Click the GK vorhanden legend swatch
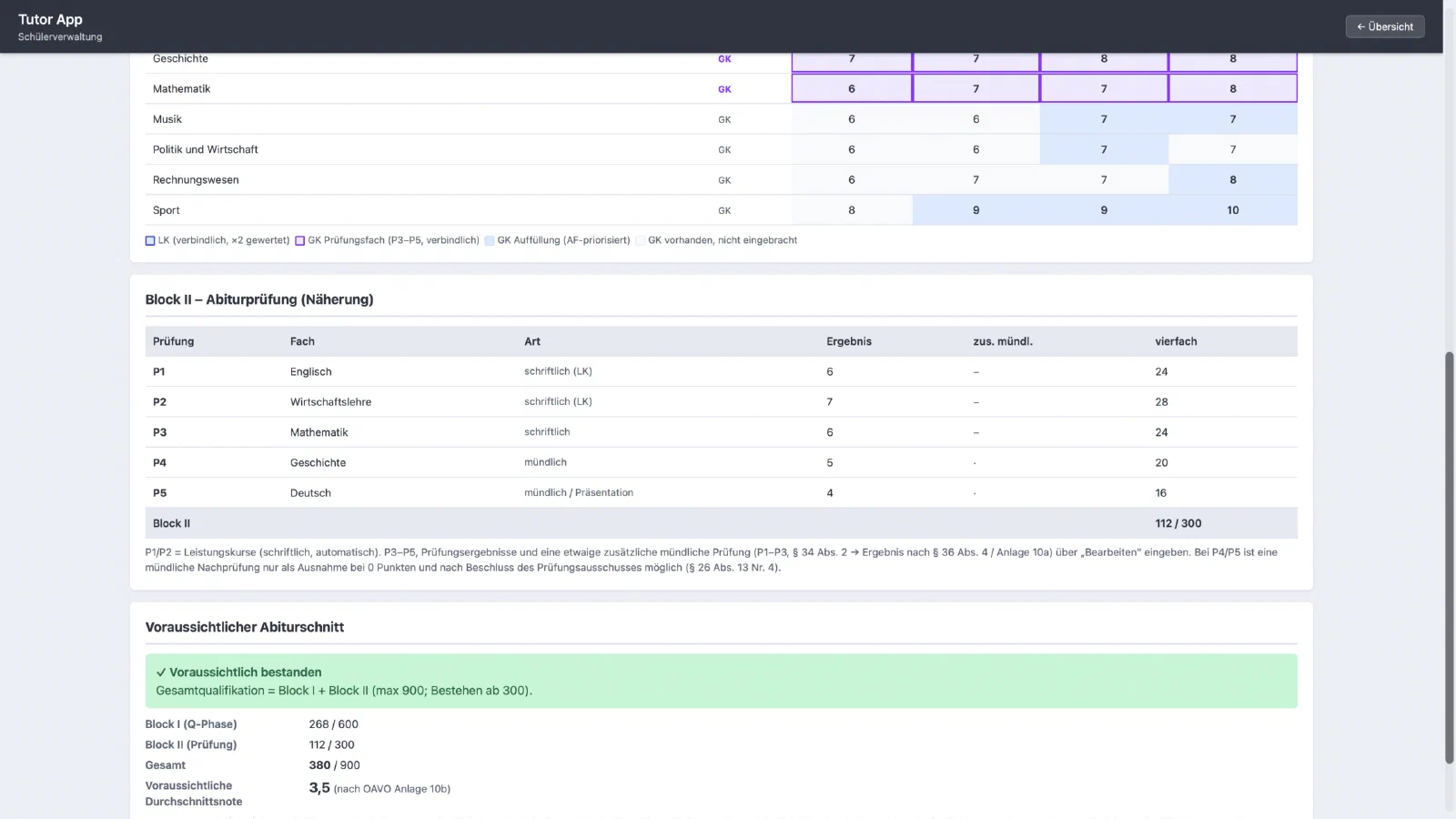The width and height of the screenshot is (1456, 819). point(641,241)
